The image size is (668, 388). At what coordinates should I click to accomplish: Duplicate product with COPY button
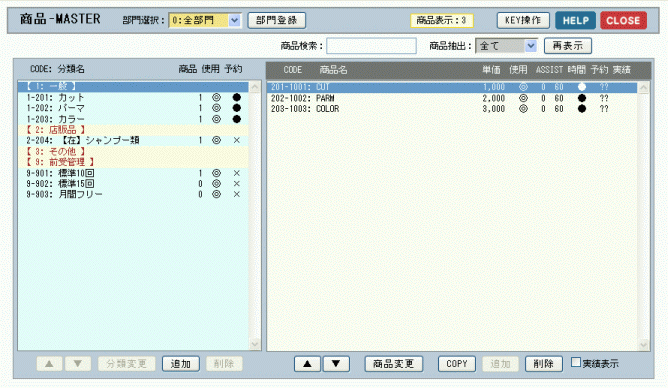pyautogui.click(x=457, y=364)
